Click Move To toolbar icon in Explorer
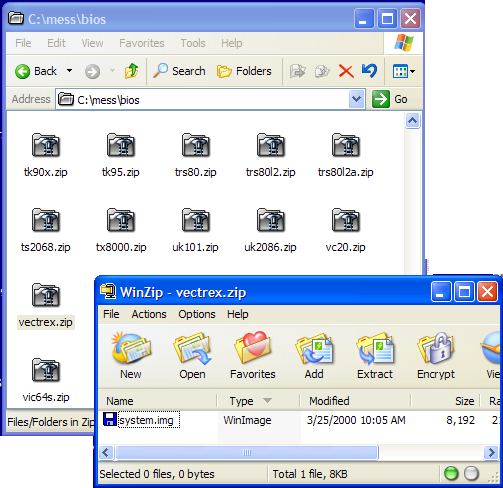This screenshot has height=488, width=503. (297, 71)
